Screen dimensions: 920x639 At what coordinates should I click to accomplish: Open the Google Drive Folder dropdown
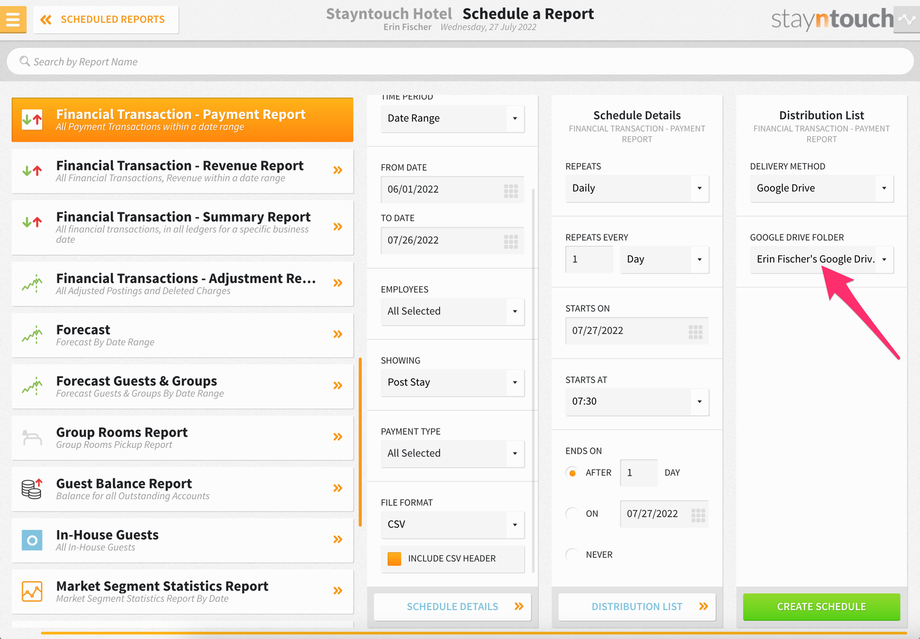pos(821,259)
